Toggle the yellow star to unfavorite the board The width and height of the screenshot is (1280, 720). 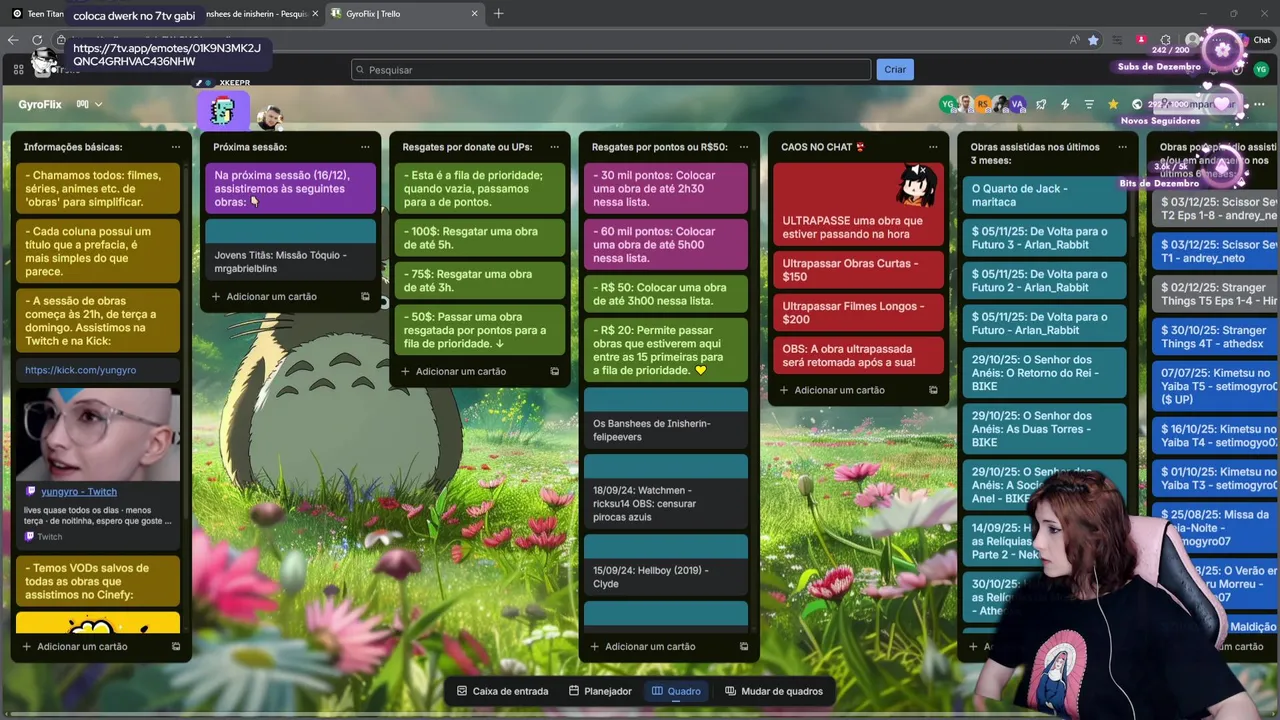[x=1113, y=104]
